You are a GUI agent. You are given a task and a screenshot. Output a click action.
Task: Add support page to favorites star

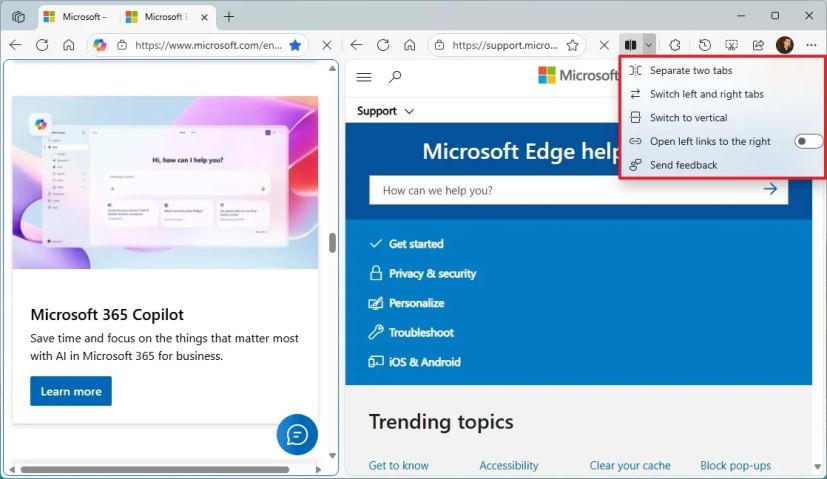[572, 45]
